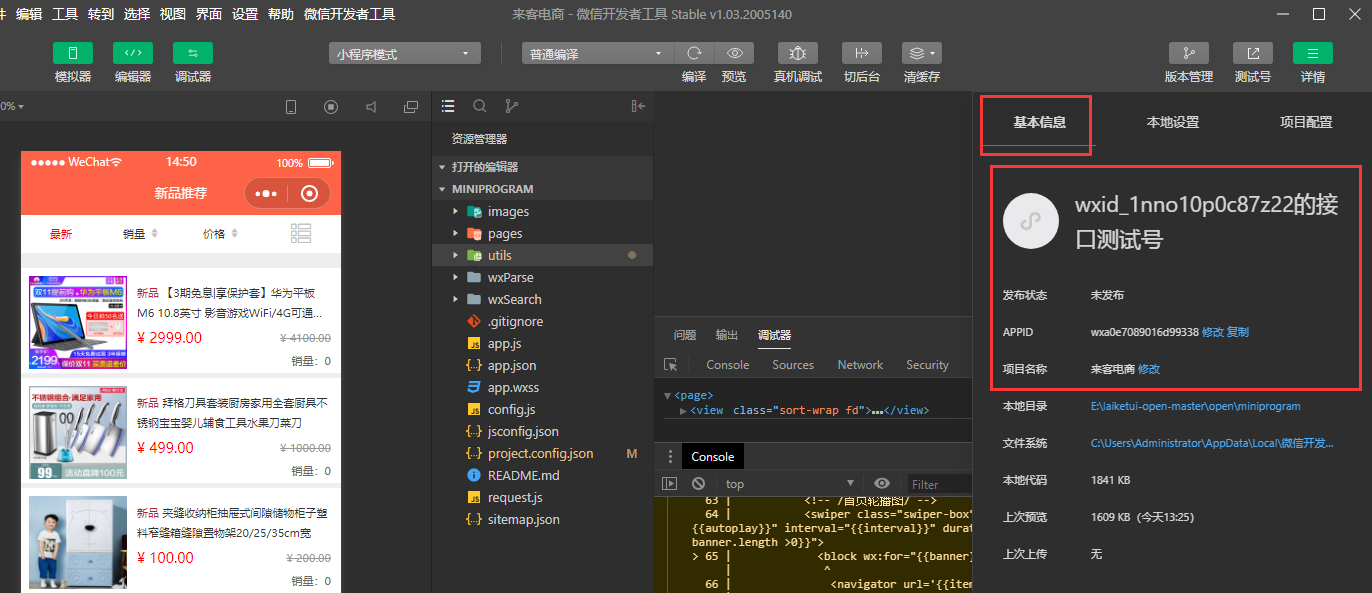
Task: Open the search icon in file sidebar
Action: pyautogui.click(x=480, y=105)
